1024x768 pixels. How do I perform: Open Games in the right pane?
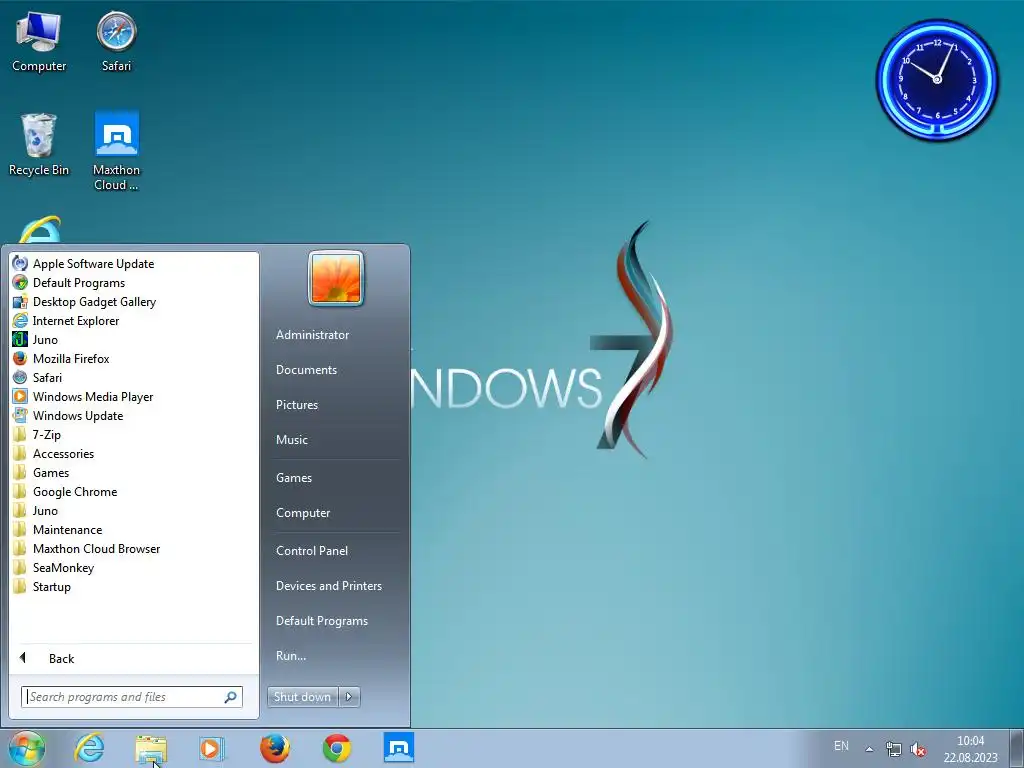tap(294, 477)
